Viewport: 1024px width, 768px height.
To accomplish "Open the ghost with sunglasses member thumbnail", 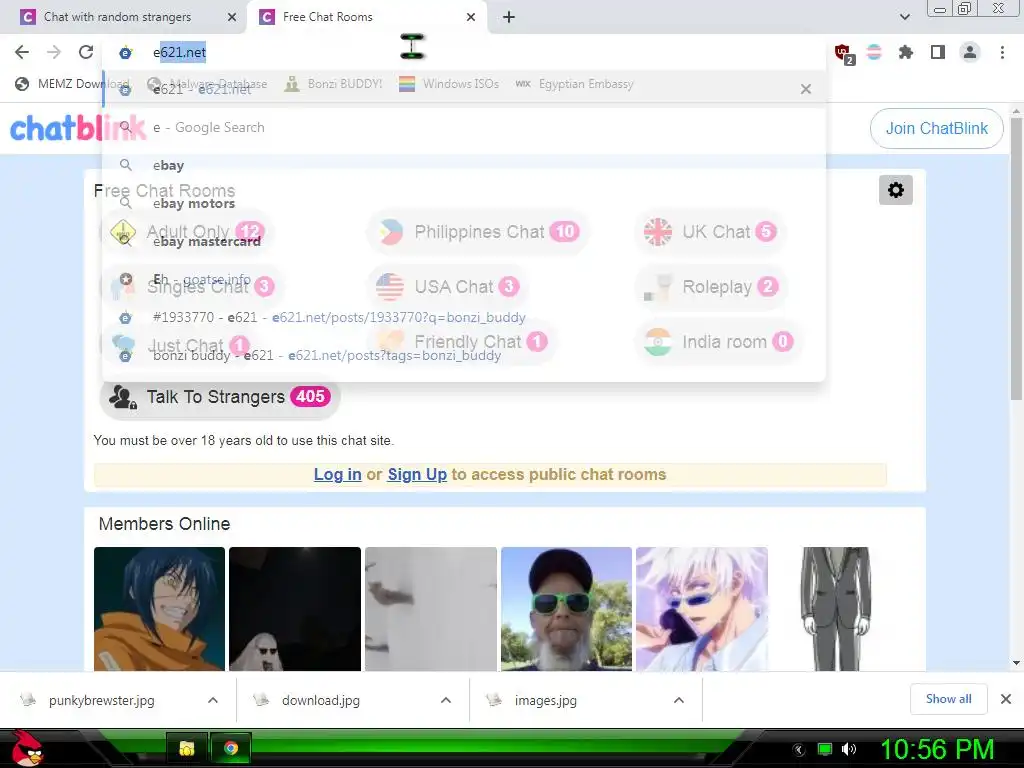I will (x=295, y=609).
